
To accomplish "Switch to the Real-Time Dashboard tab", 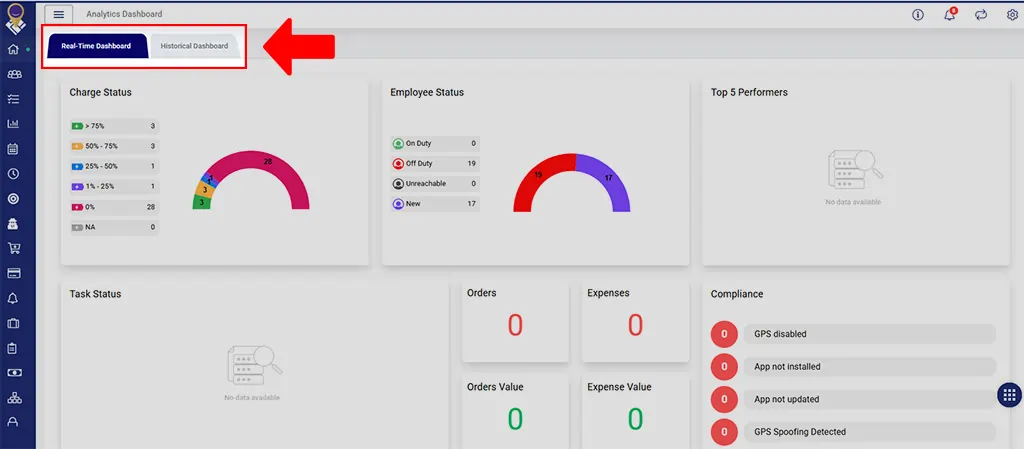I will [97, 46].
